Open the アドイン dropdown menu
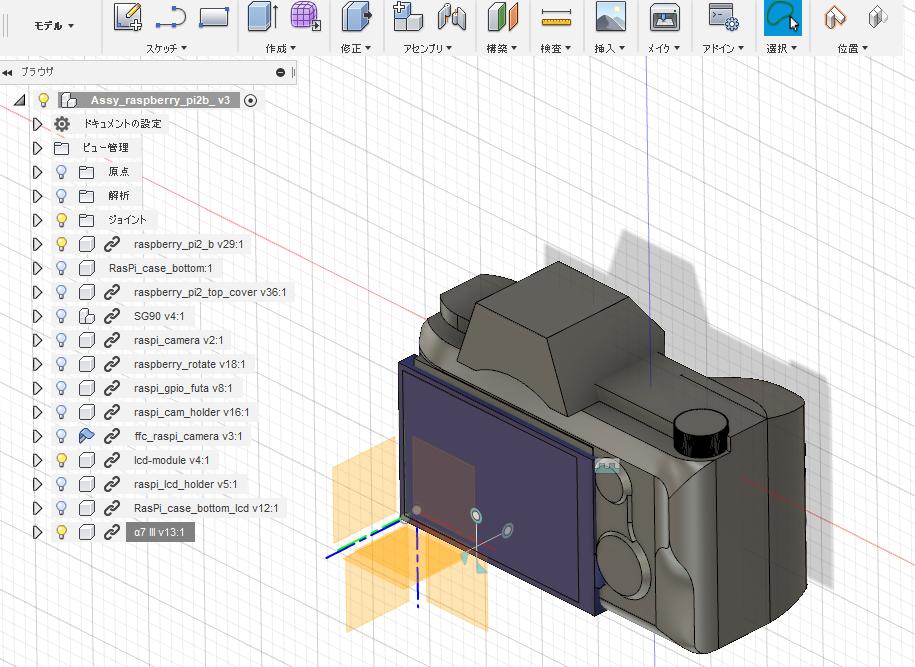 (723, 48)
